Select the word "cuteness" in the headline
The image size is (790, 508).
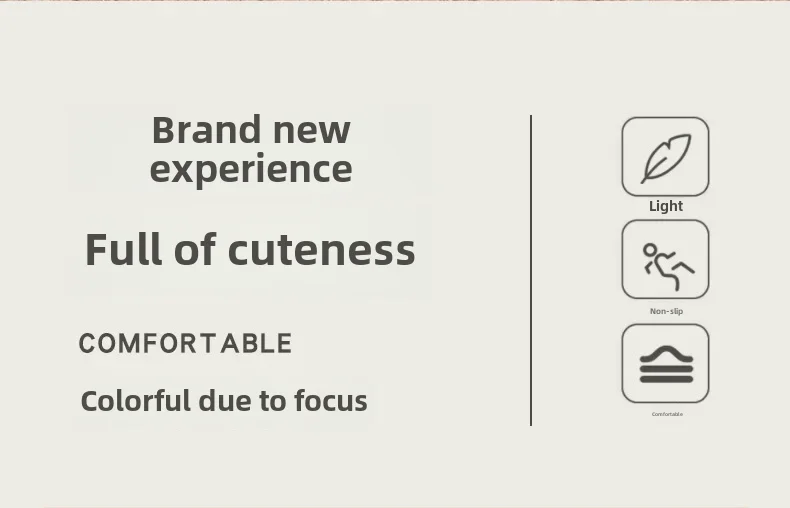coord(321,249)
